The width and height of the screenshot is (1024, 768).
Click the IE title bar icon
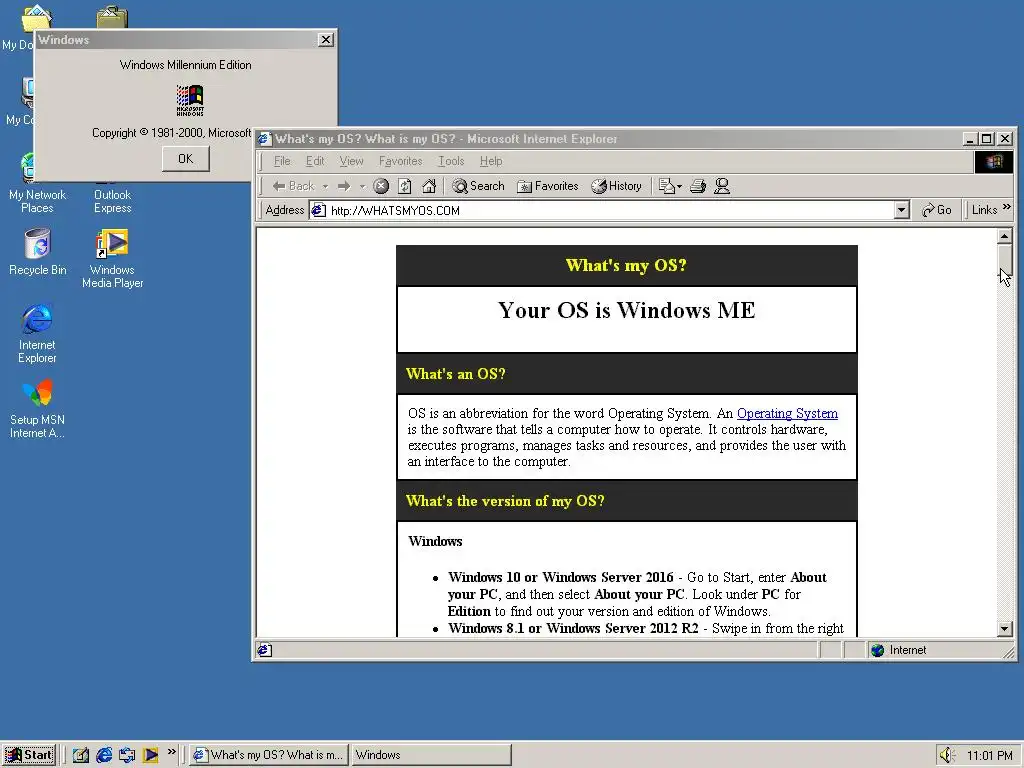[x=264, y=138]
